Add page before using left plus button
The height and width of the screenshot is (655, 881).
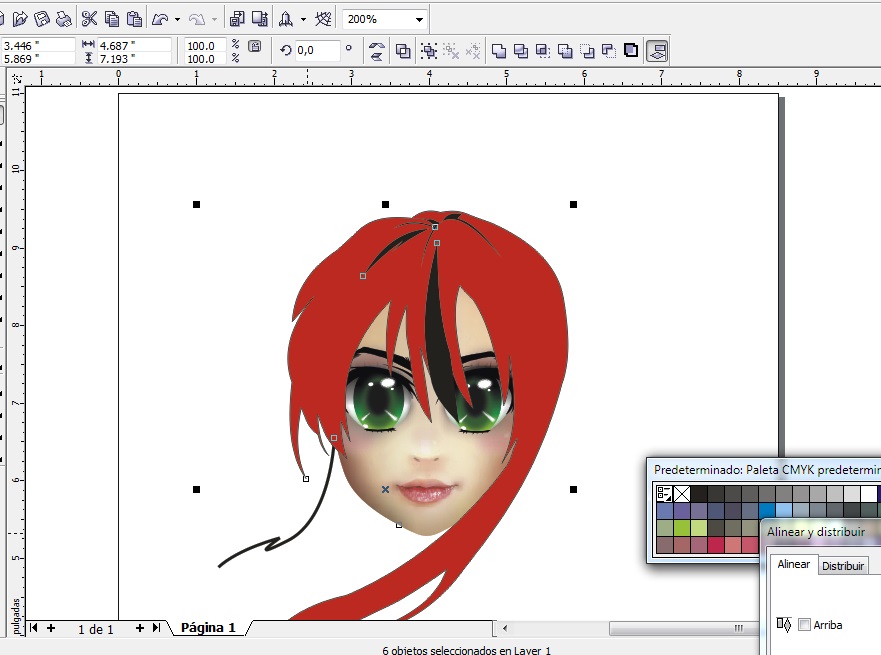[51, 627]
